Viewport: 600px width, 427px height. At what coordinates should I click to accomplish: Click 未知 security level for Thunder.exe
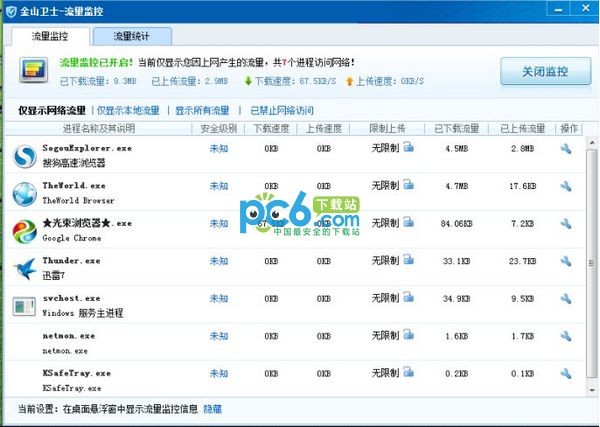click(x=219, y=261)
